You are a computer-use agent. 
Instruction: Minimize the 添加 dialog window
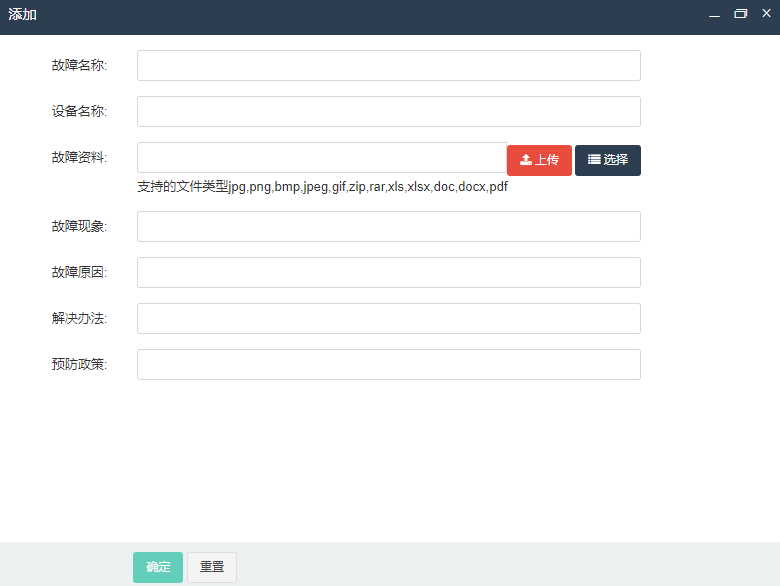(x=714, y=14)
